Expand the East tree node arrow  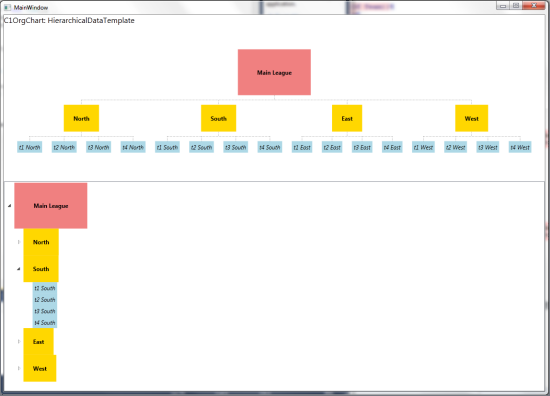tap(19, 342)
